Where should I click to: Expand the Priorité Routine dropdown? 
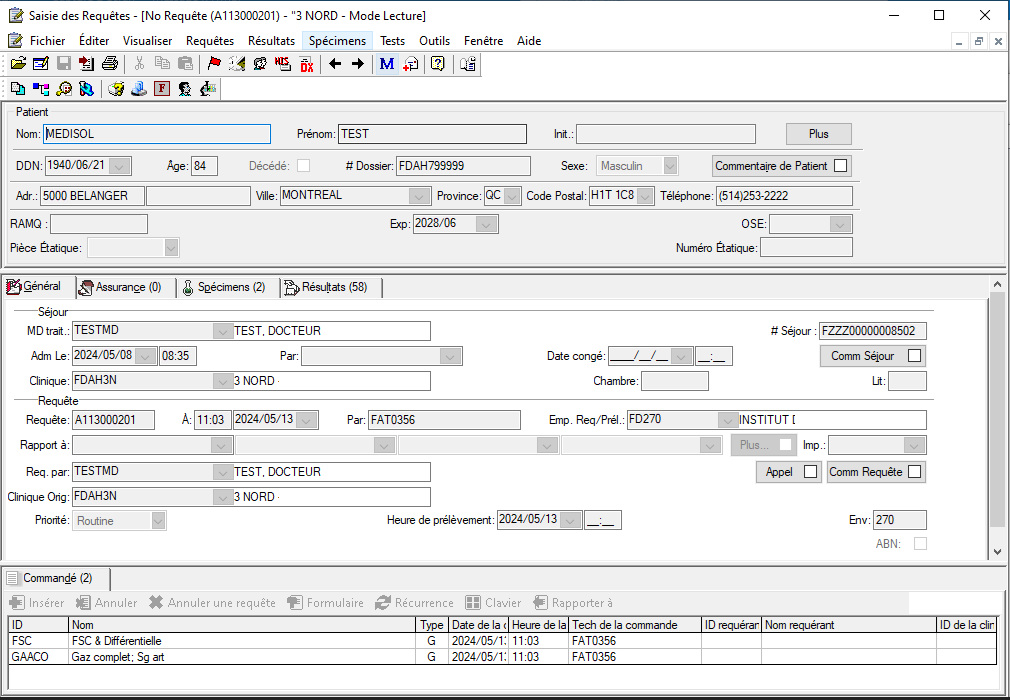[158, 521]
